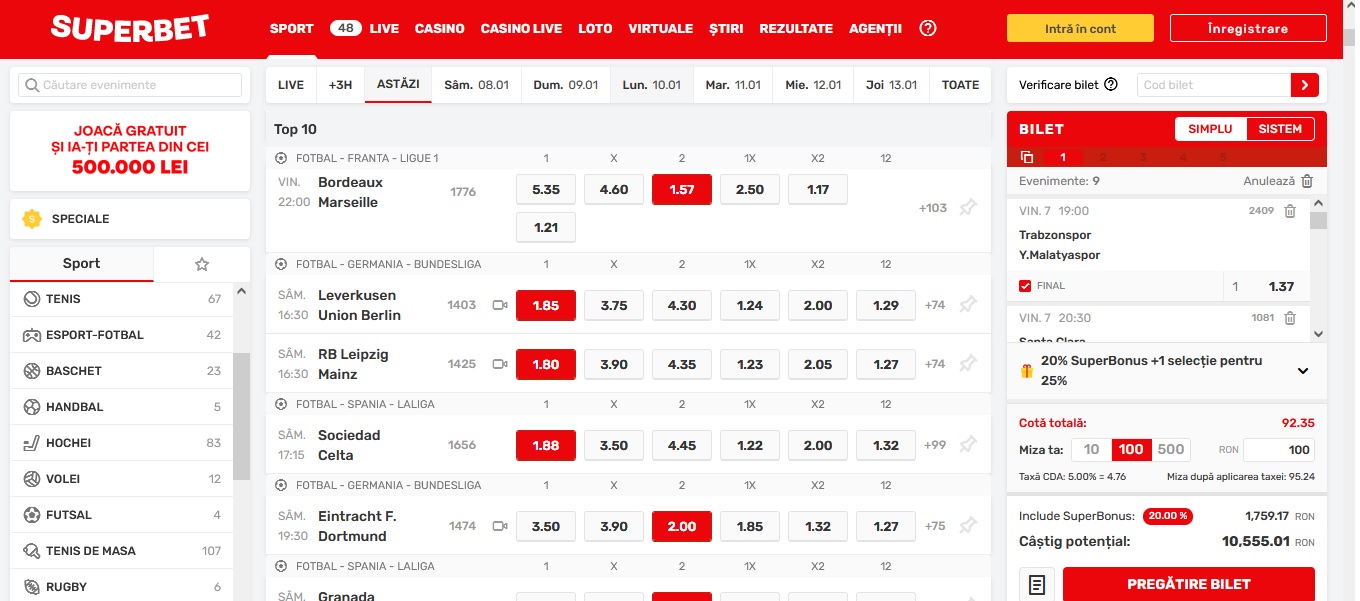Select the Handbal sport icon
1360x601 pixels.
point(31,407)
